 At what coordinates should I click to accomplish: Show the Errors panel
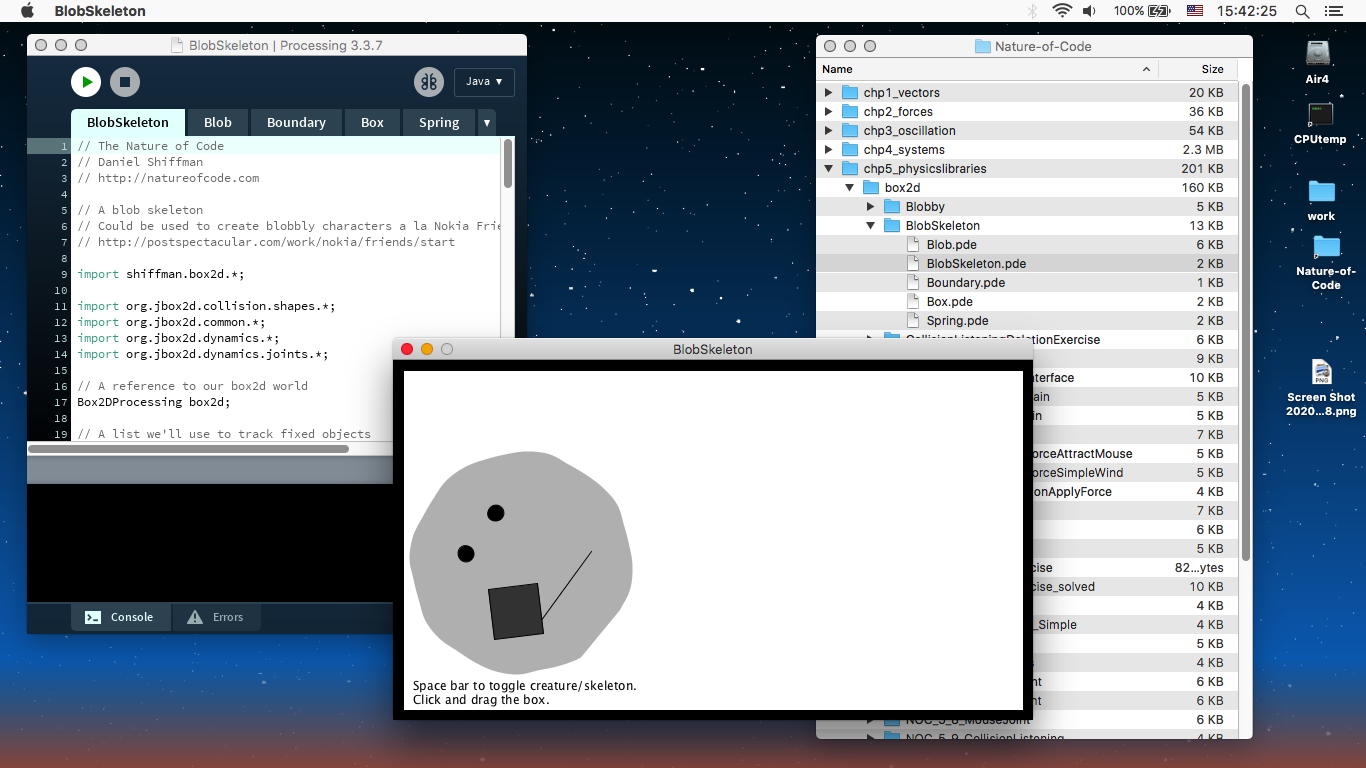pos(216,617)
